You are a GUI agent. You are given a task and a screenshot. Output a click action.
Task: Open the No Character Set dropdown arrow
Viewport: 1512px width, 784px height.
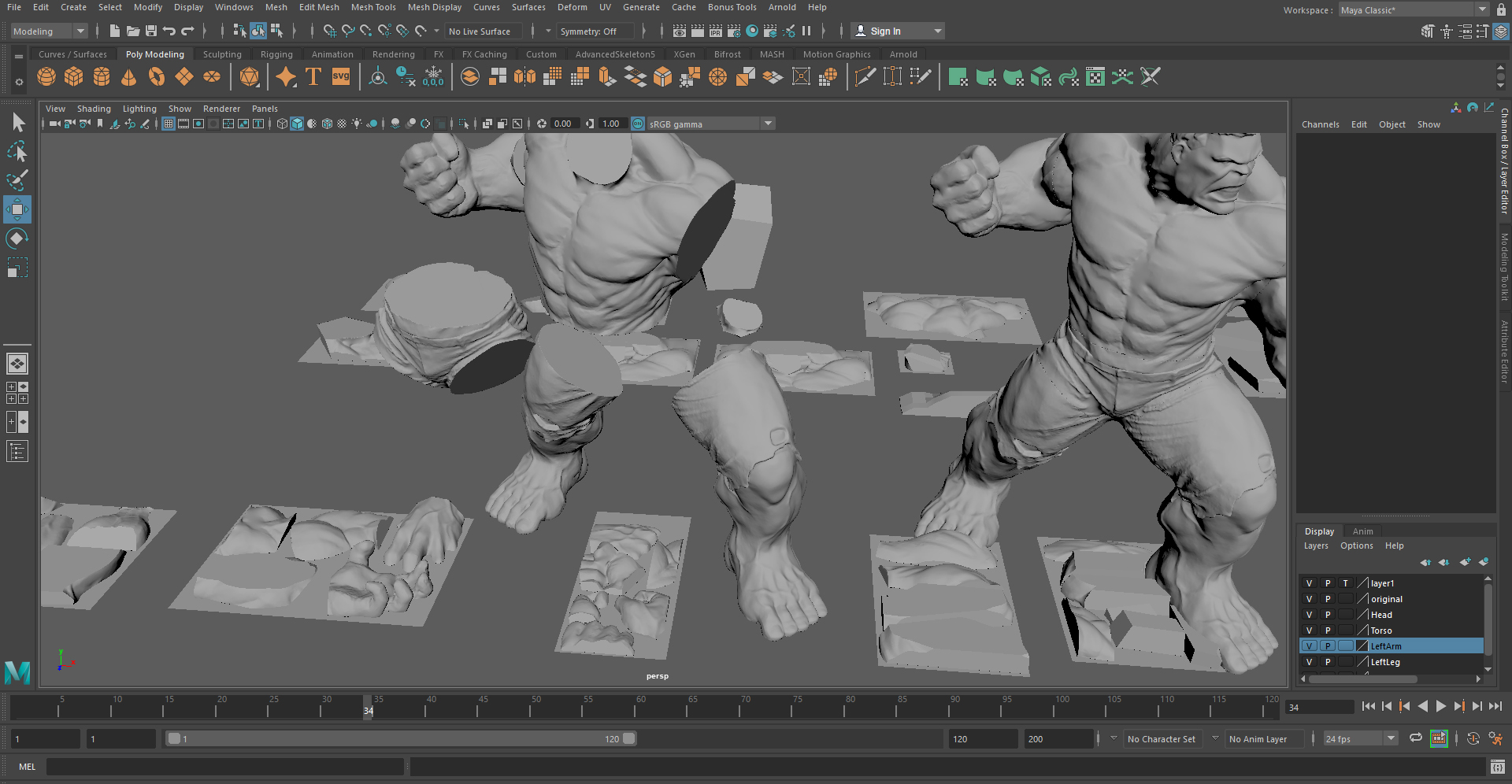click(1114, 739)
